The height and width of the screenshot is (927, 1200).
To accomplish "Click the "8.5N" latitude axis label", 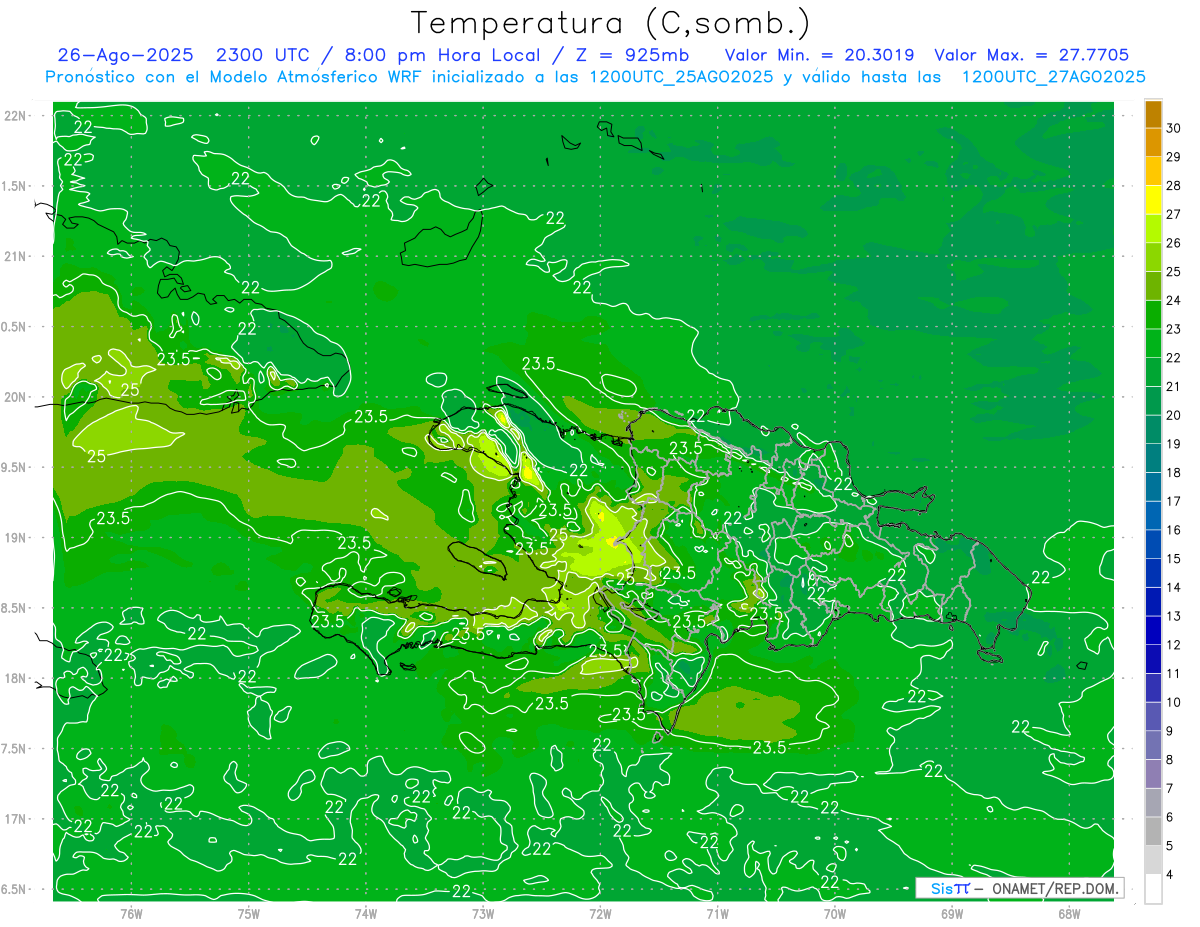I will pyautogui.click(x=14, y=609).
